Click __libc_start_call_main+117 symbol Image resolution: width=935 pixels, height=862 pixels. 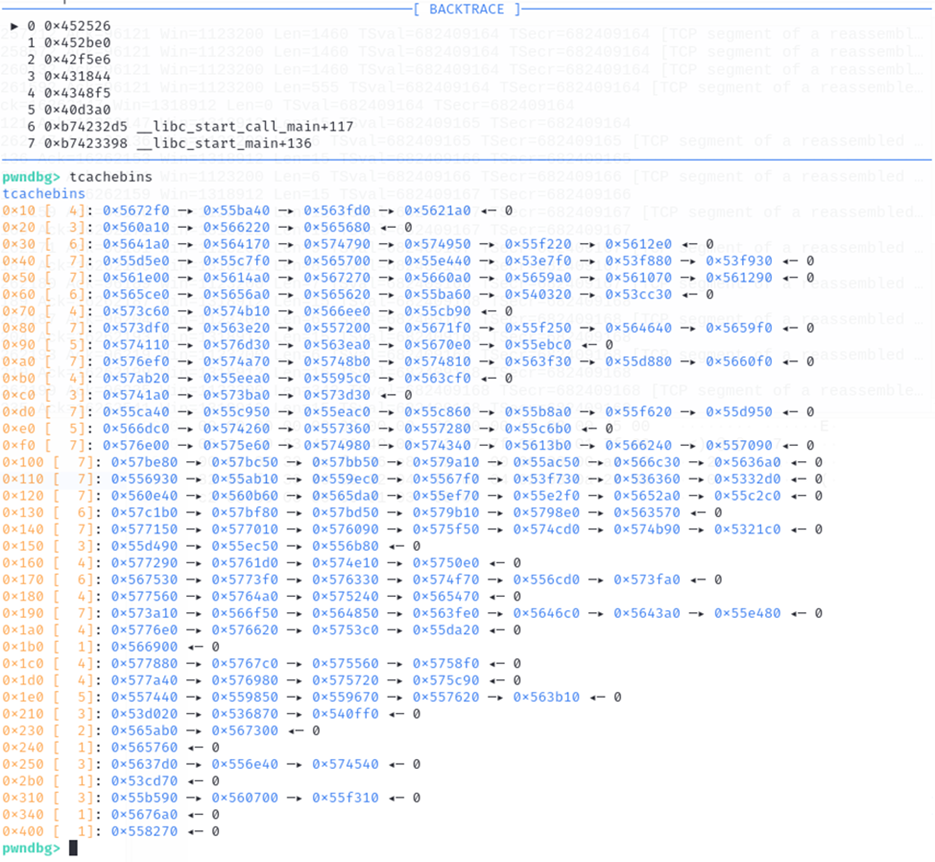[245, 126]
